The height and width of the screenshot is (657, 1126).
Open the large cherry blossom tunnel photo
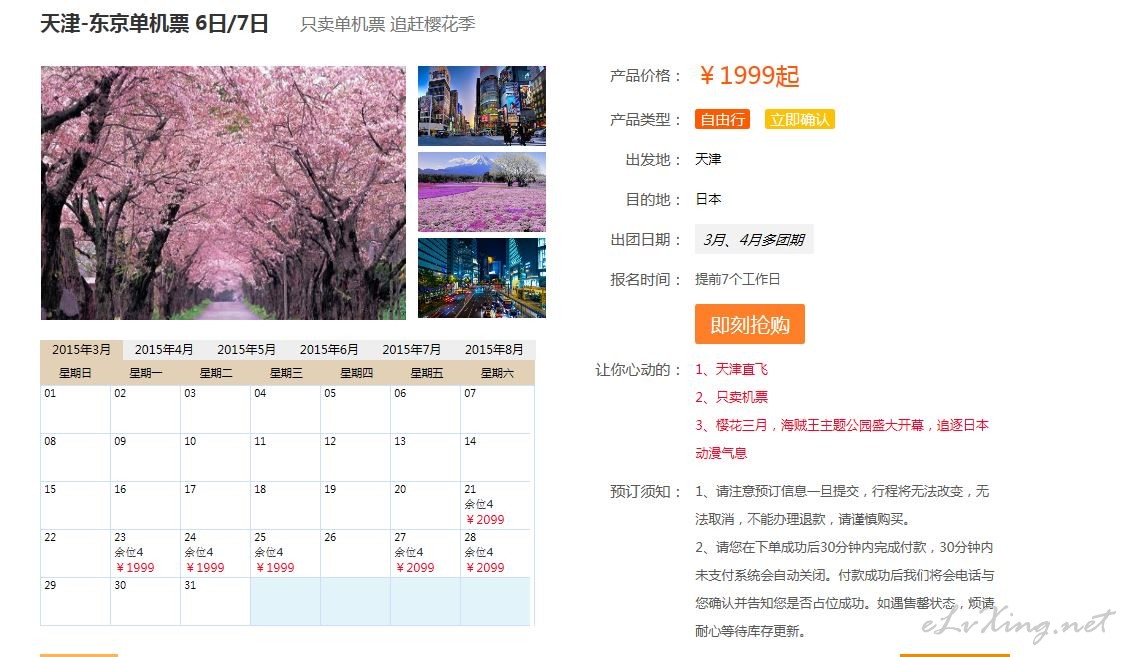(223, 192)
